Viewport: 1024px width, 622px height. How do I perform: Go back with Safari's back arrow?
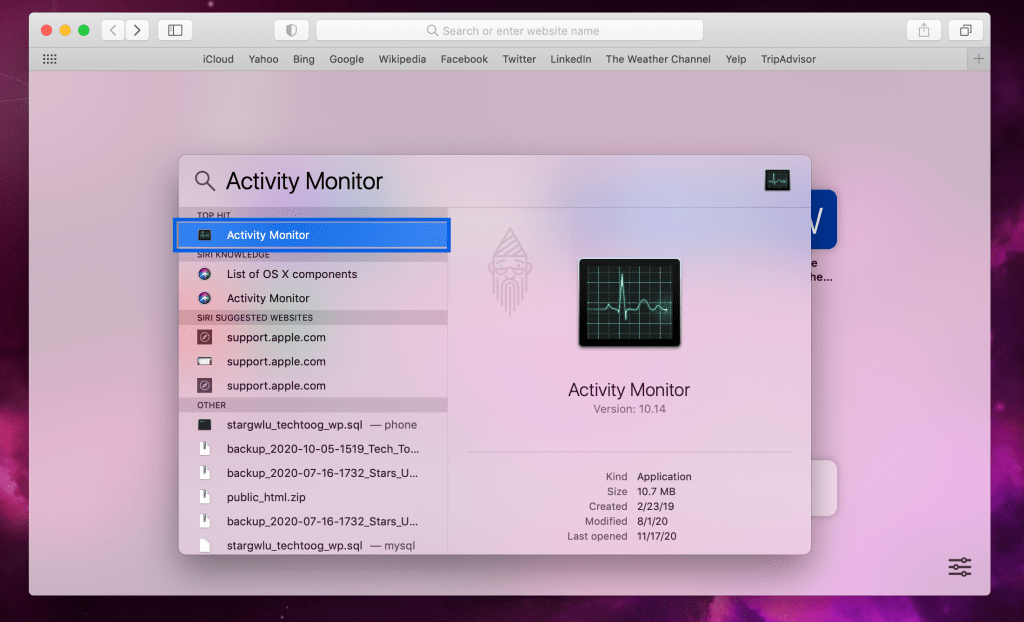coord(113,30)
